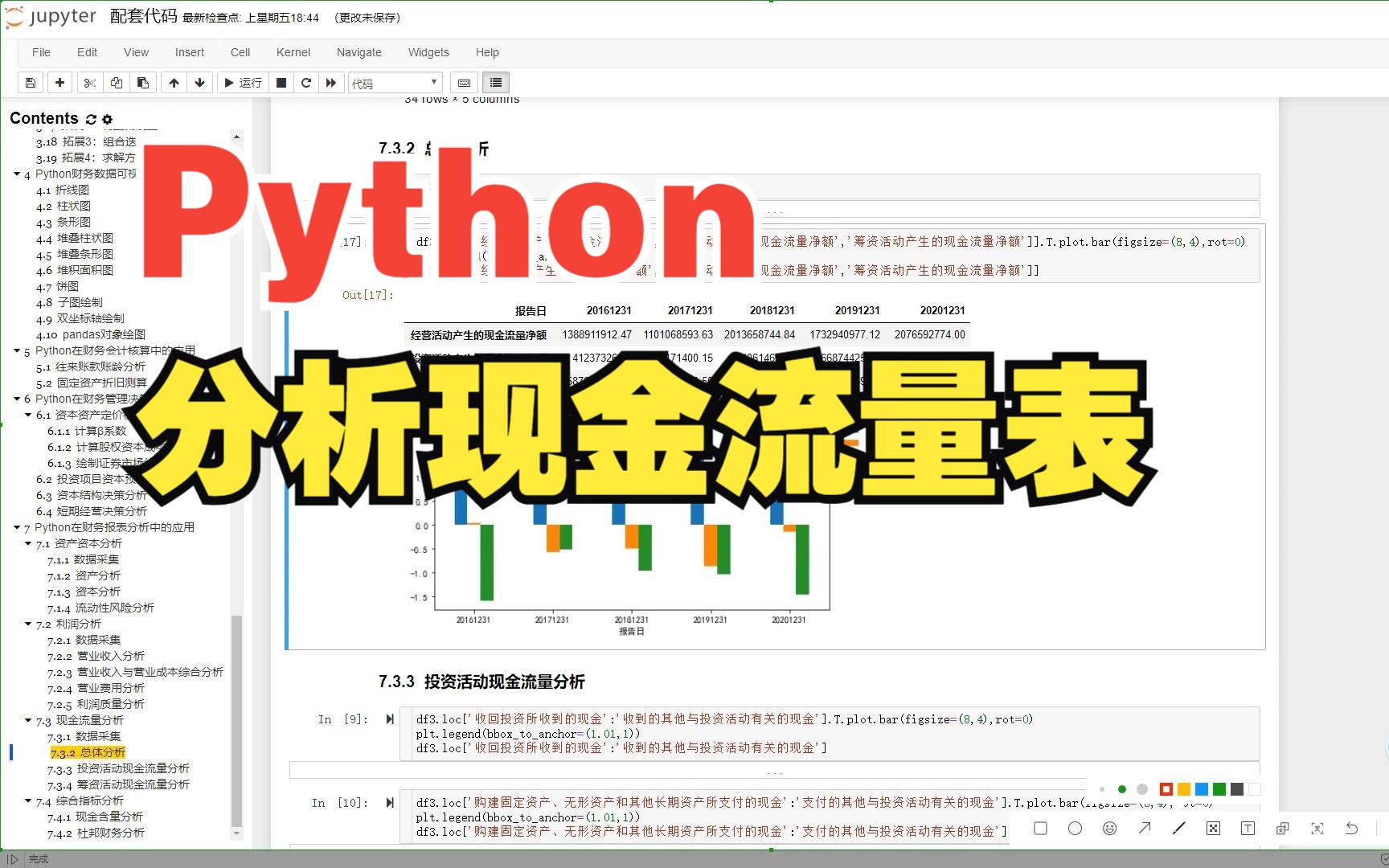The width and height of the screenshot is (1389, 868).
Task: Open Contents sidebar settings gear
Action: pos(108,119)
